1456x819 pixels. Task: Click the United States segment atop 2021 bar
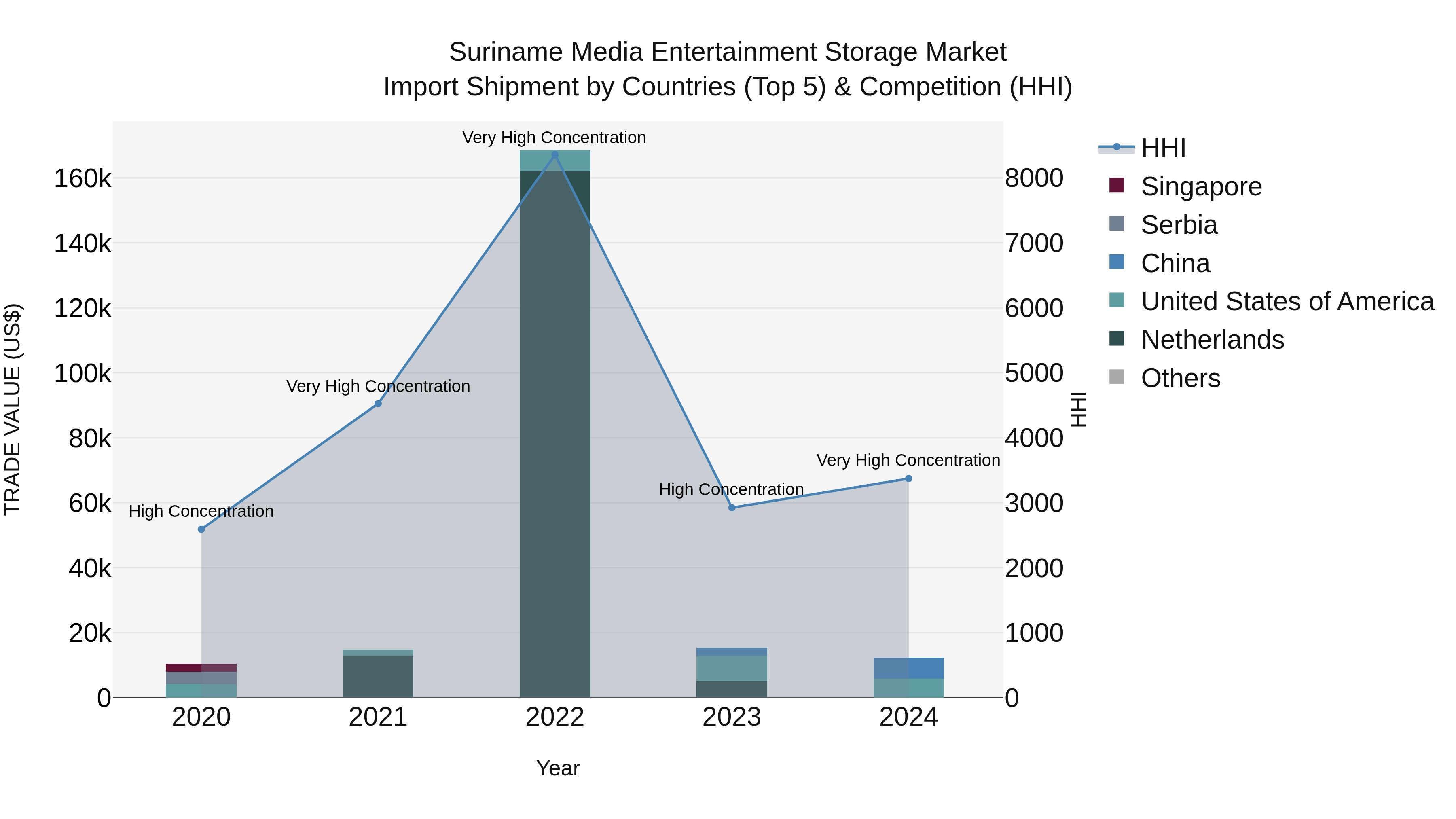(x=378, y=653)
